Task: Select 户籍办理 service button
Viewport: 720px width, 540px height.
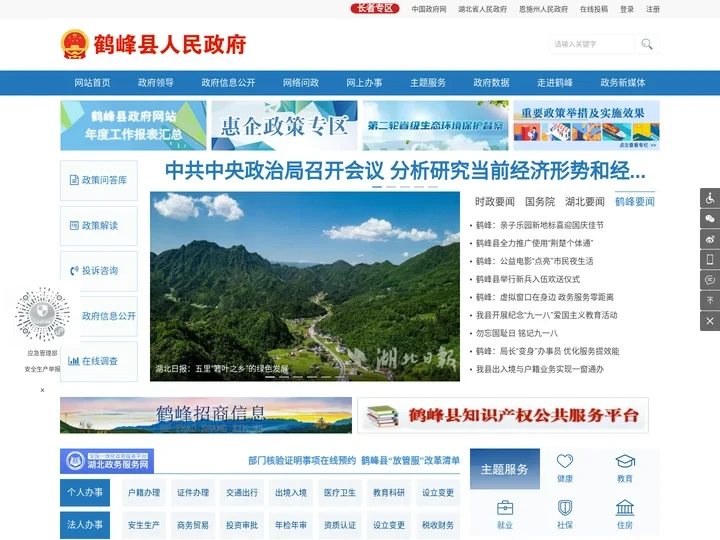Action: (x=144, y=493)
